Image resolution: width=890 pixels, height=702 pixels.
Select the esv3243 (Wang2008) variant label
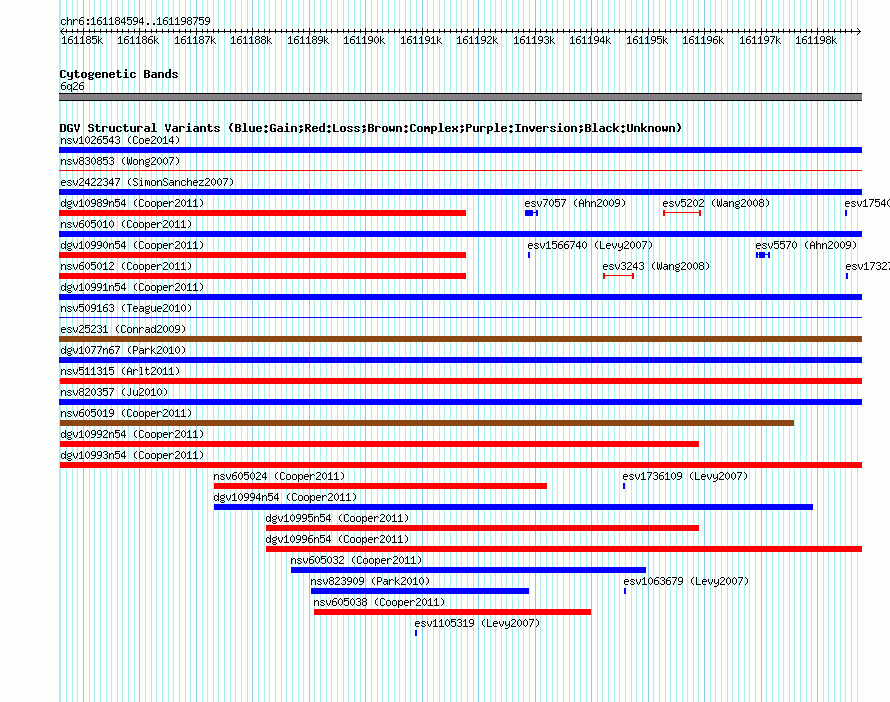(x=656, y=266)
